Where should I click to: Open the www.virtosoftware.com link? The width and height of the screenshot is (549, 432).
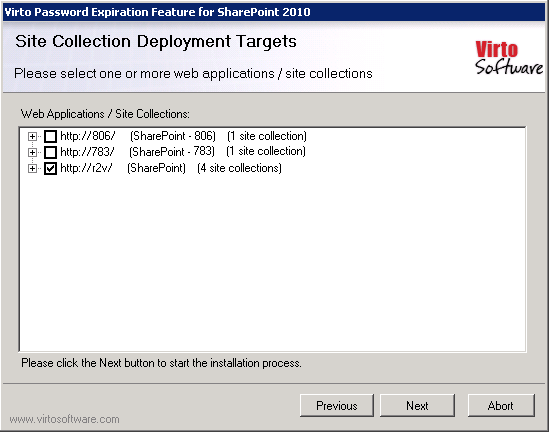pos(64,419)
